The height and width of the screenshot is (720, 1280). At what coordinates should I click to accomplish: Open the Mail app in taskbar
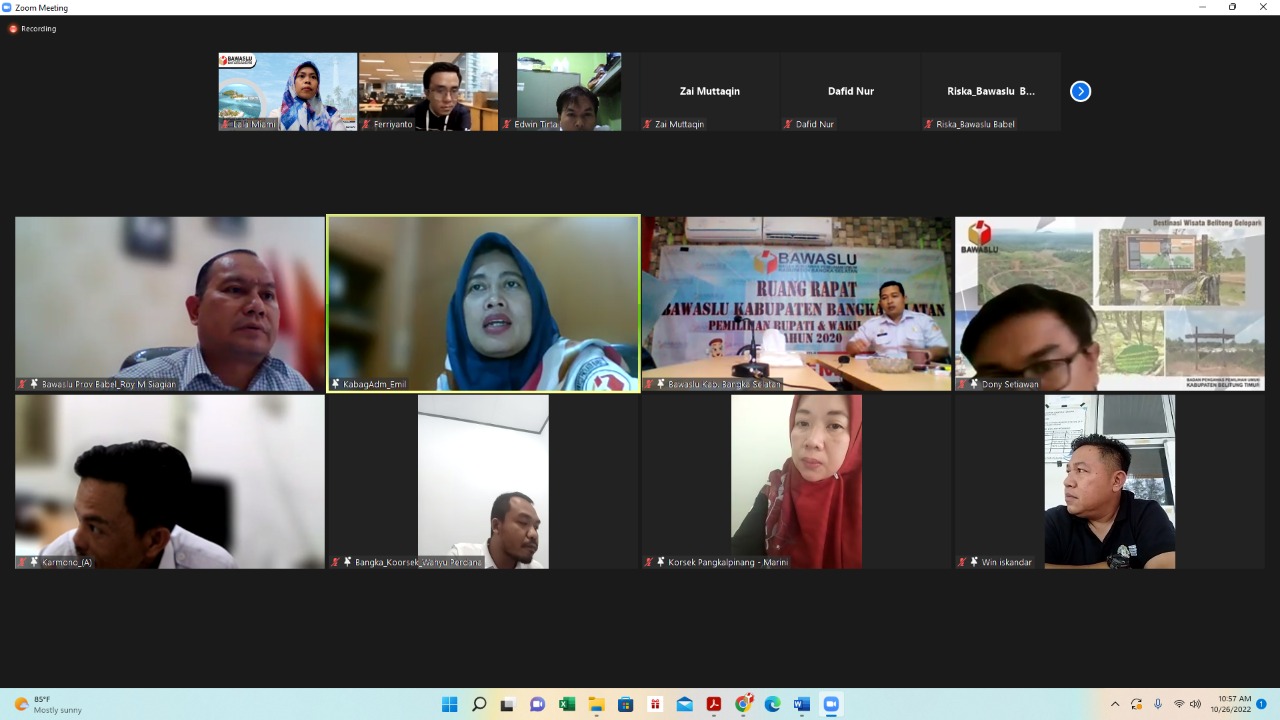[x=684, y=704]
